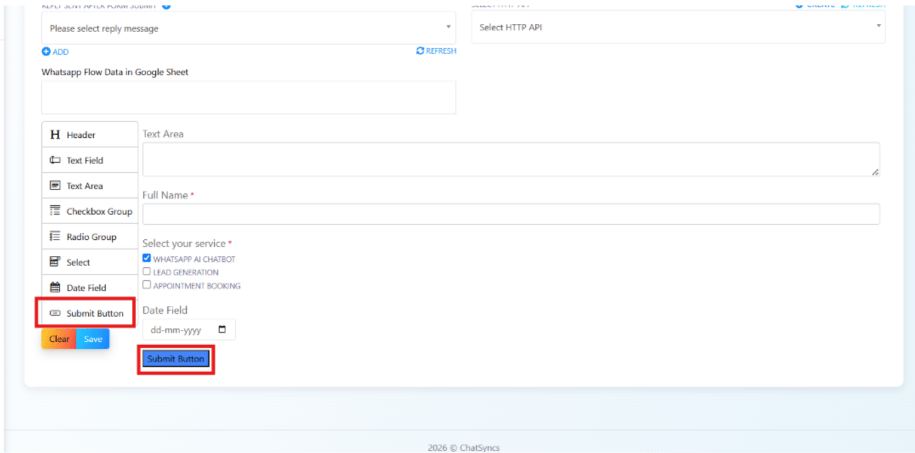This screenshot has width=915, height=453.
Task: Click the ADD link with plus icon
Action: pyautogui.click(x=55, y=52)
